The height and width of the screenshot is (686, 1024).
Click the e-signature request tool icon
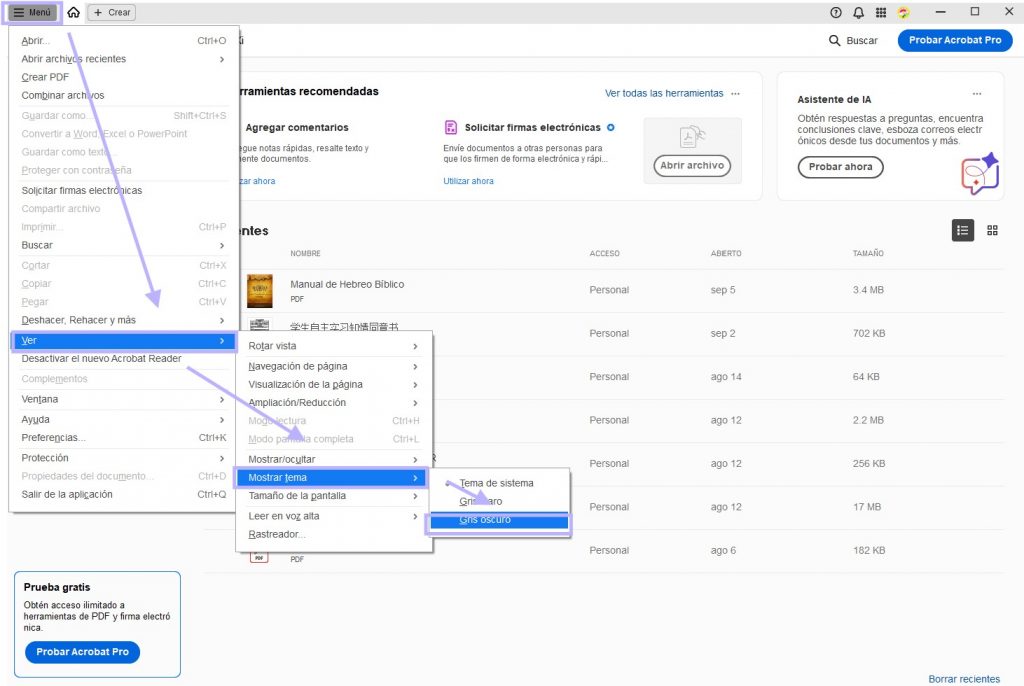(x=450, y=127)
